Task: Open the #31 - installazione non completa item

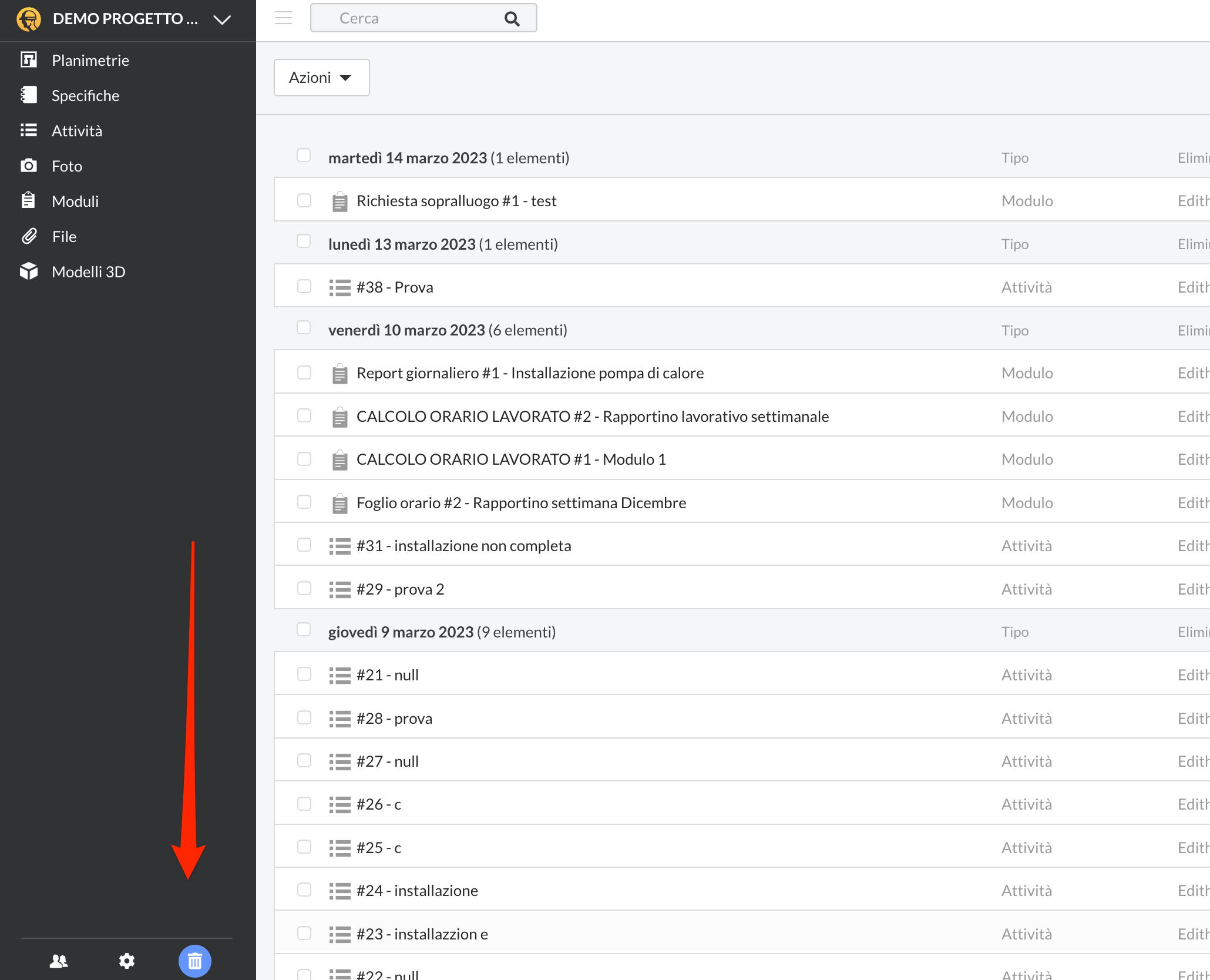Action: coord(463,546)
